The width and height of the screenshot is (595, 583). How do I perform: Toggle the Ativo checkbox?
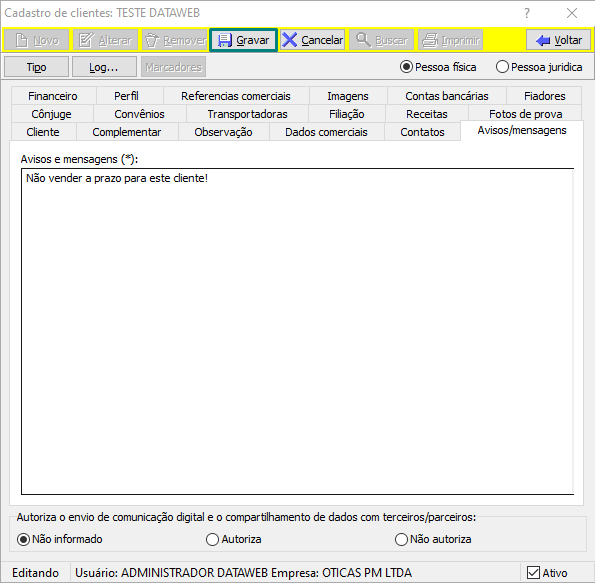[x=533, y=572]
